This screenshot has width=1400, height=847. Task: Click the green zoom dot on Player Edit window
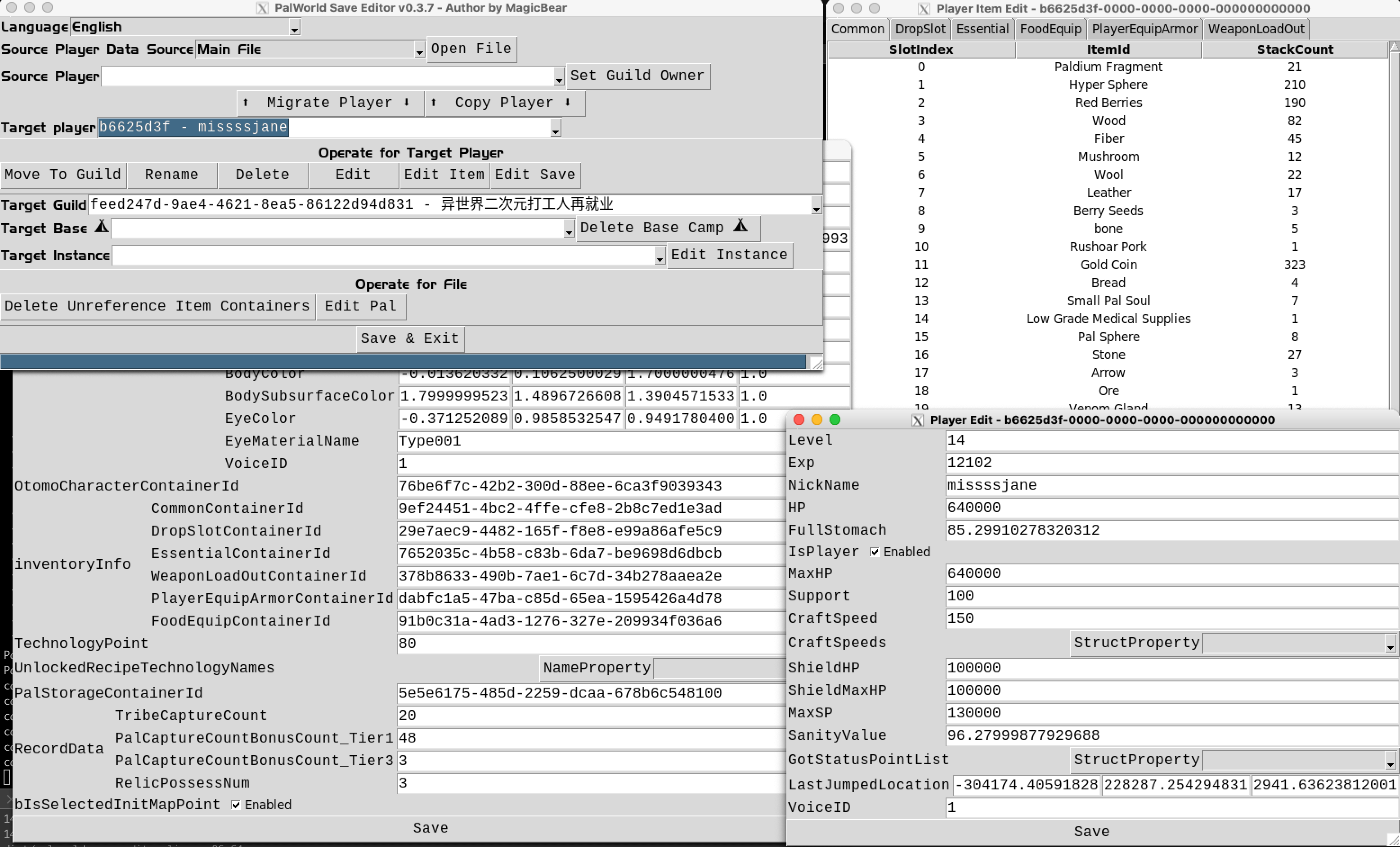coord(835,419)
